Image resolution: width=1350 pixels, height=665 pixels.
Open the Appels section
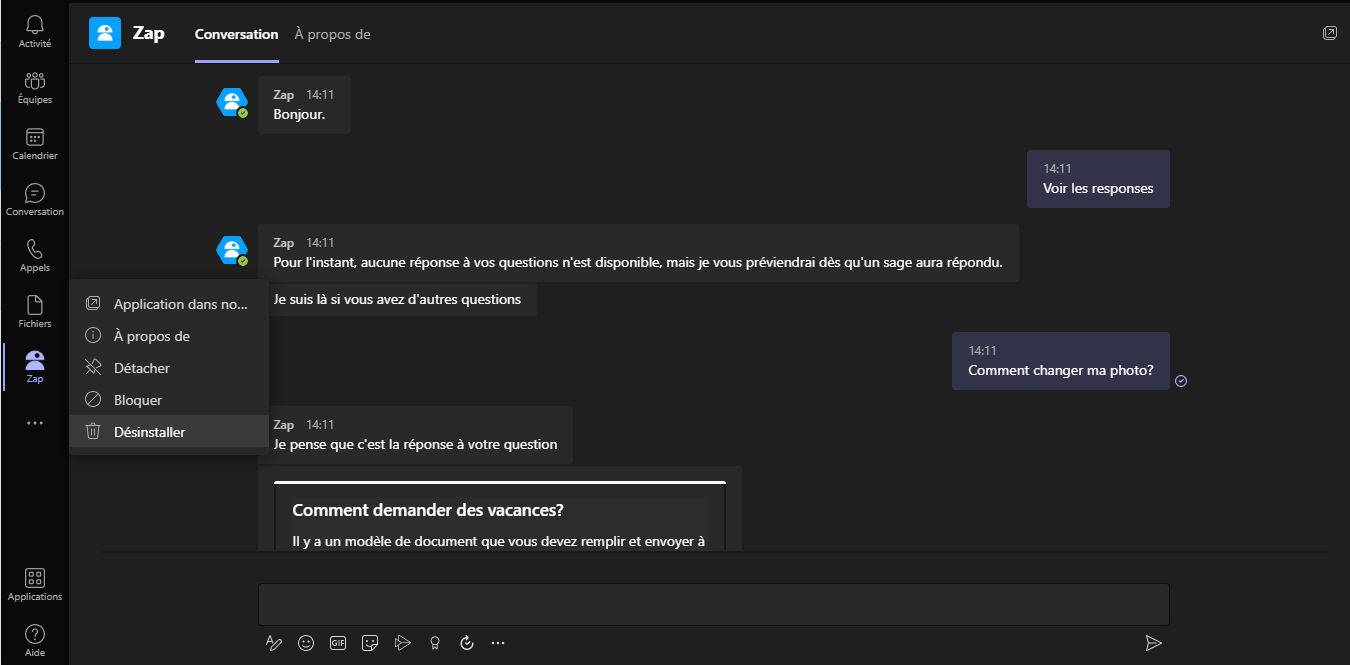pyautogui.click(x=35, y=255)
